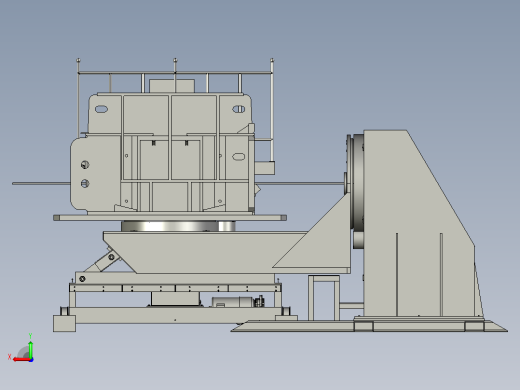This screenshot has height=390, width=520.
Task: Click the red X axis arrow of the triad
Action: [21, 360]
